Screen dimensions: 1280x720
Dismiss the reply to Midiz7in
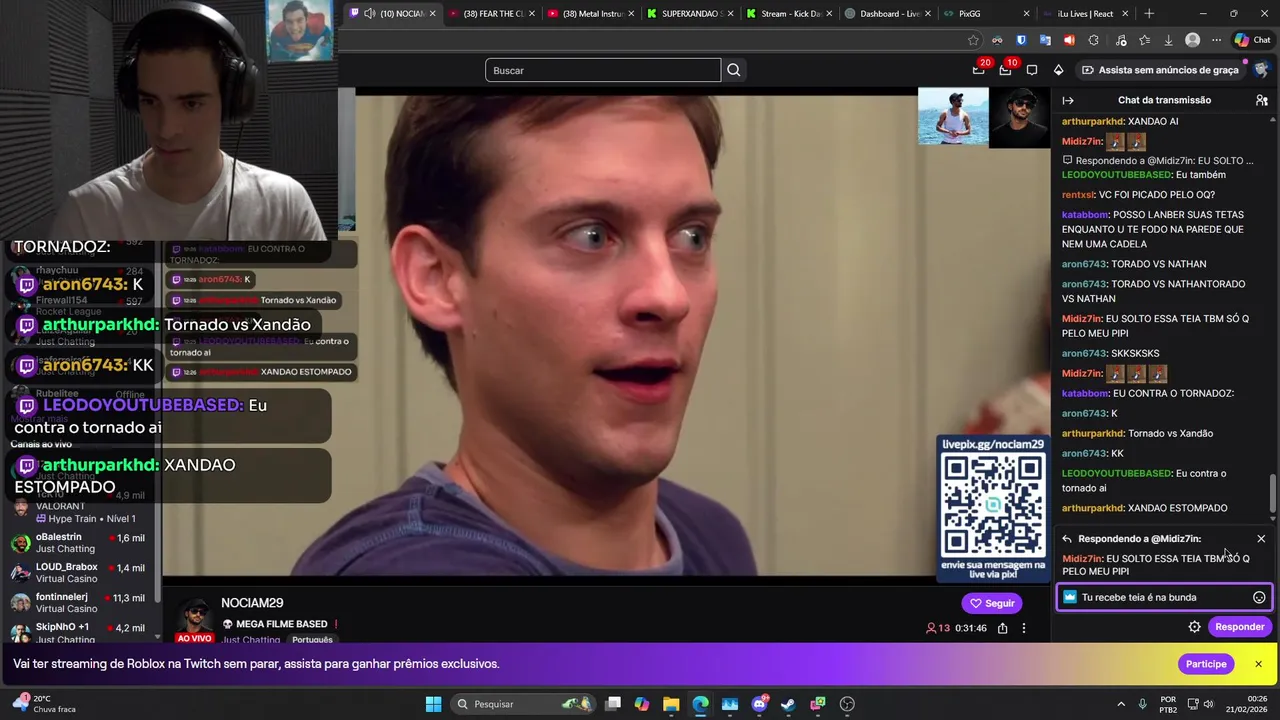[x=1261, y=539]
